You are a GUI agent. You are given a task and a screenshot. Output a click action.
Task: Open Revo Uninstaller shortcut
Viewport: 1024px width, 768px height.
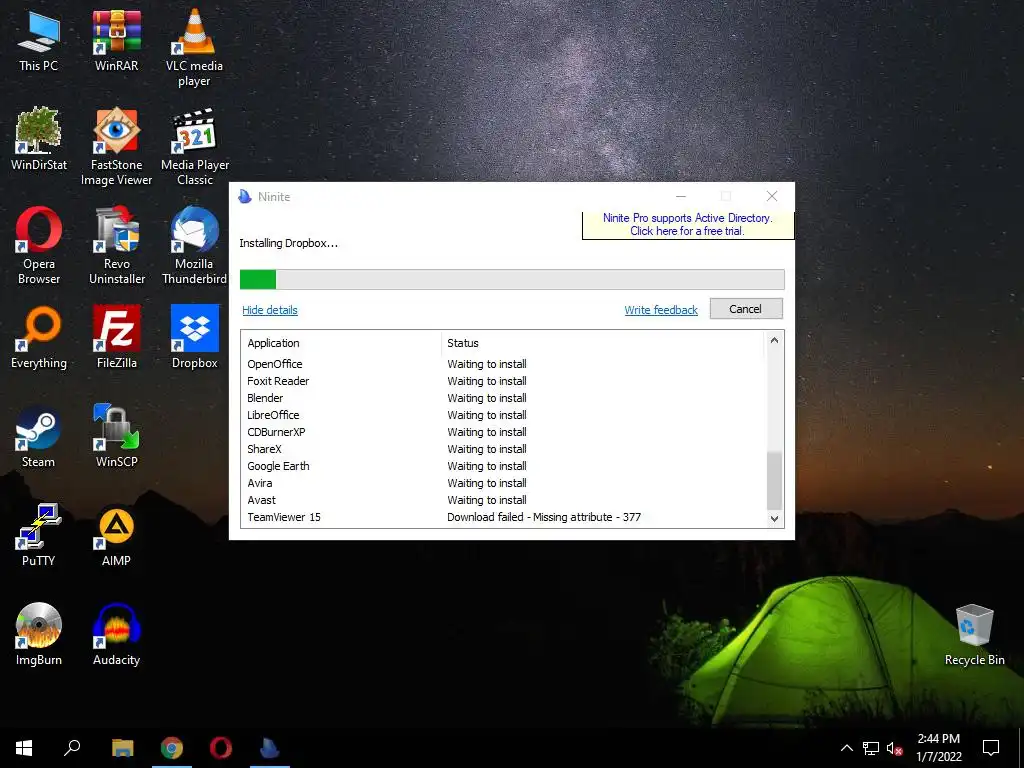[117, 246]
